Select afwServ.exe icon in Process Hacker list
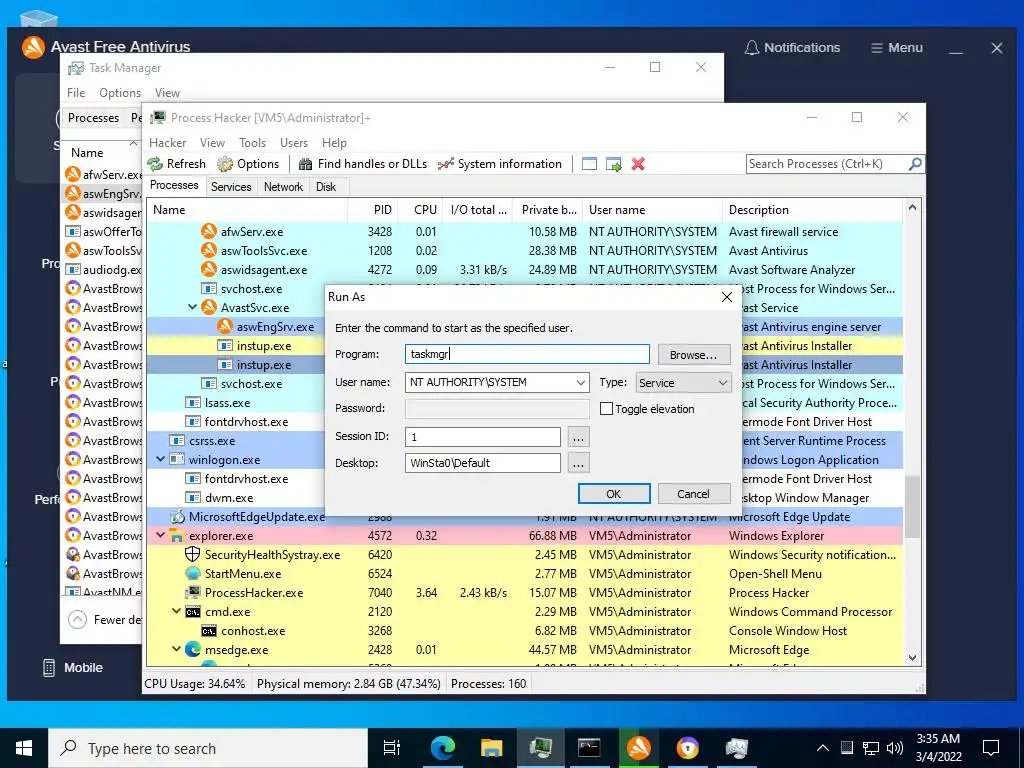Viewport: 1024px width, 768px height. pyautogui.click(x=209, y=231)
